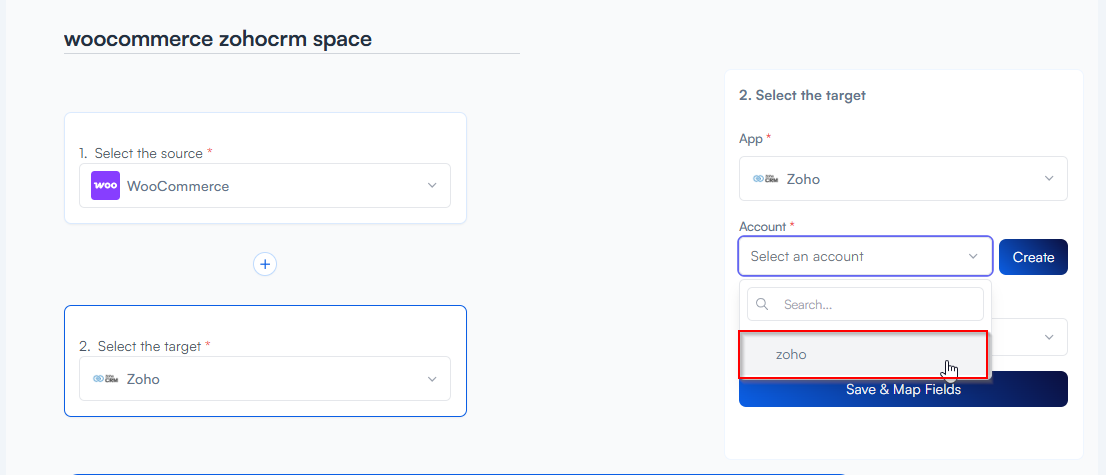Image resolution: width=1106 pixels, height=475 pixels.
Task: Select the "1. Select the source" step card
Action: [265, 132]
